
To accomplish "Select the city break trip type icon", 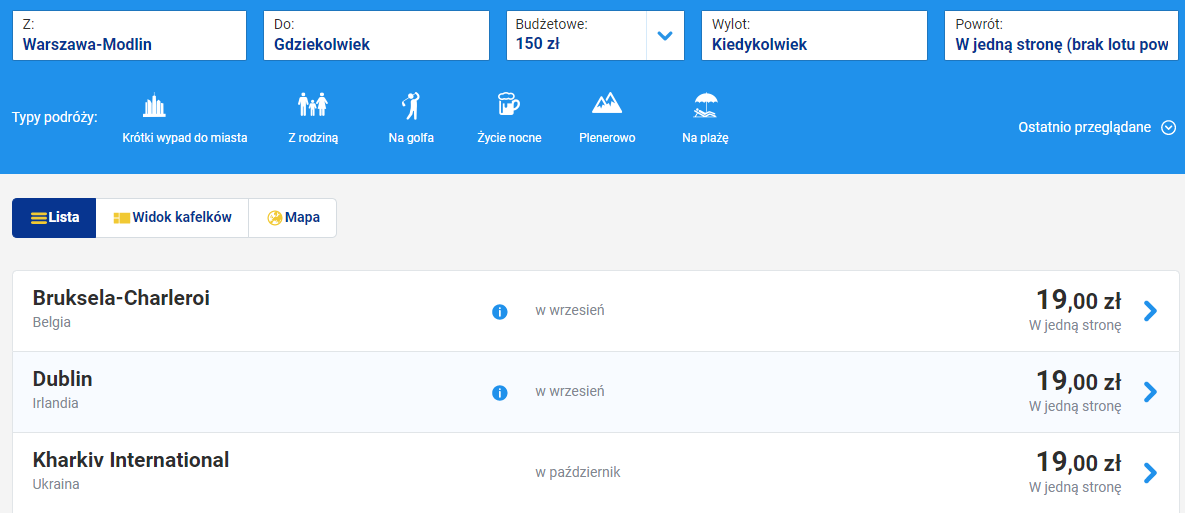I will 154,106.
